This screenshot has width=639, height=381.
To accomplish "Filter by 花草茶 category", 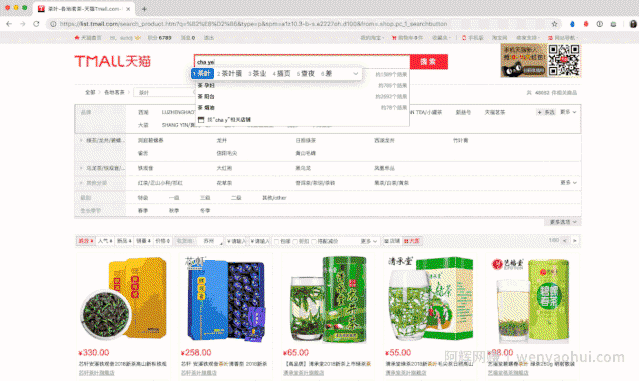I will [224, 183].
